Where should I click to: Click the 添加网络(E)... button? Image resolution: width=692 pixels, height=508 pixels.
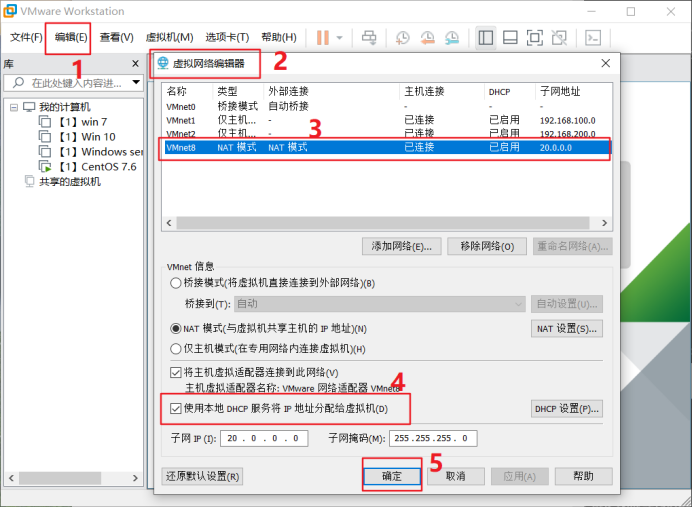(x=402, y=246)
